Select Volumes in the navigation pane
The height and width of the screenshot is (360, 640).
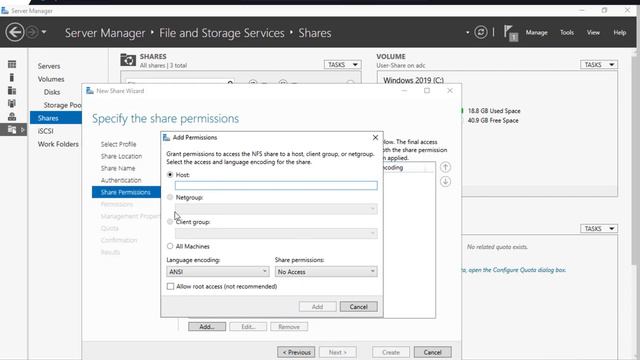point(51,79)
